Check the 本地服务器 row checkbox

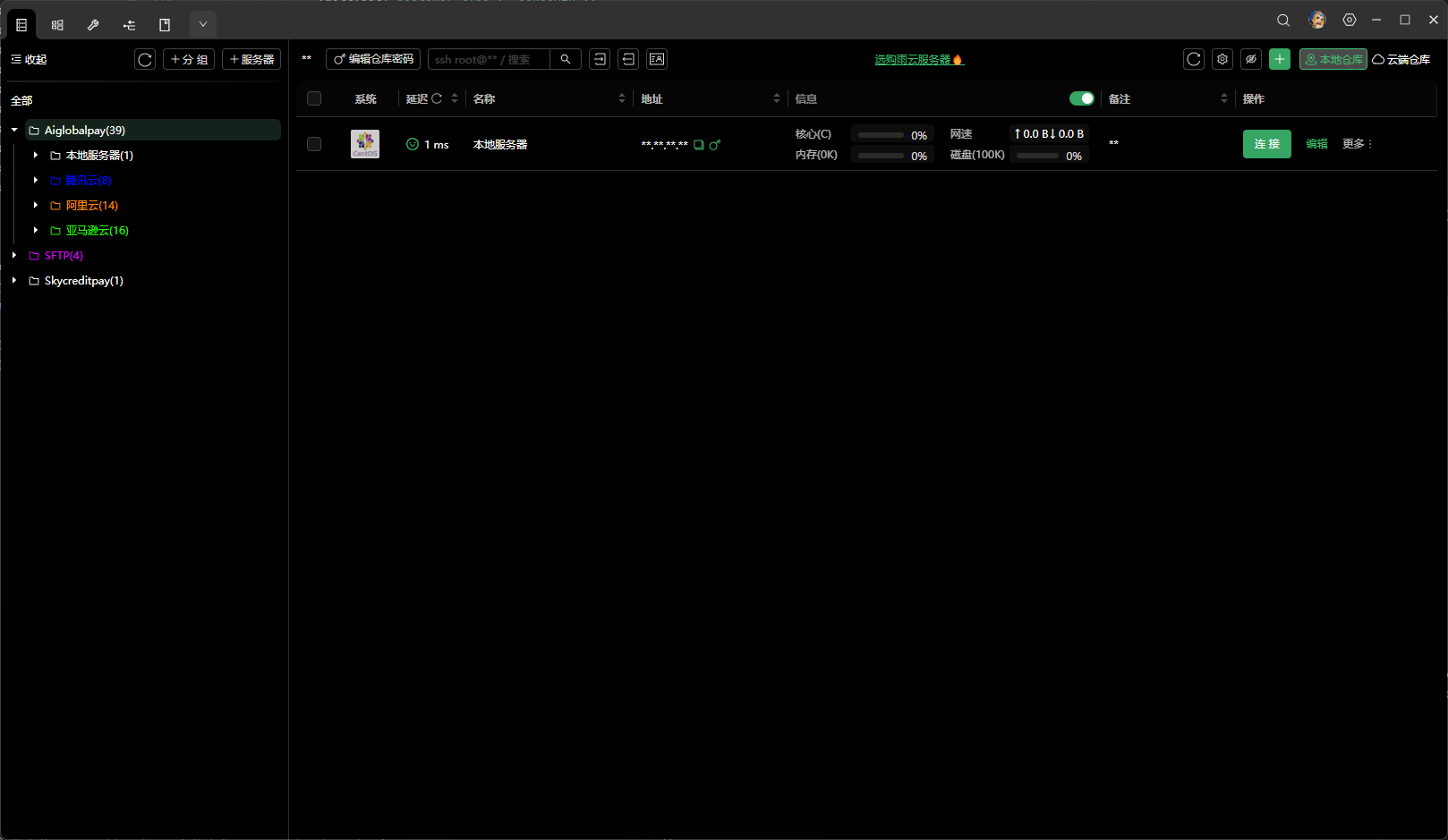[x=314, y=144]
